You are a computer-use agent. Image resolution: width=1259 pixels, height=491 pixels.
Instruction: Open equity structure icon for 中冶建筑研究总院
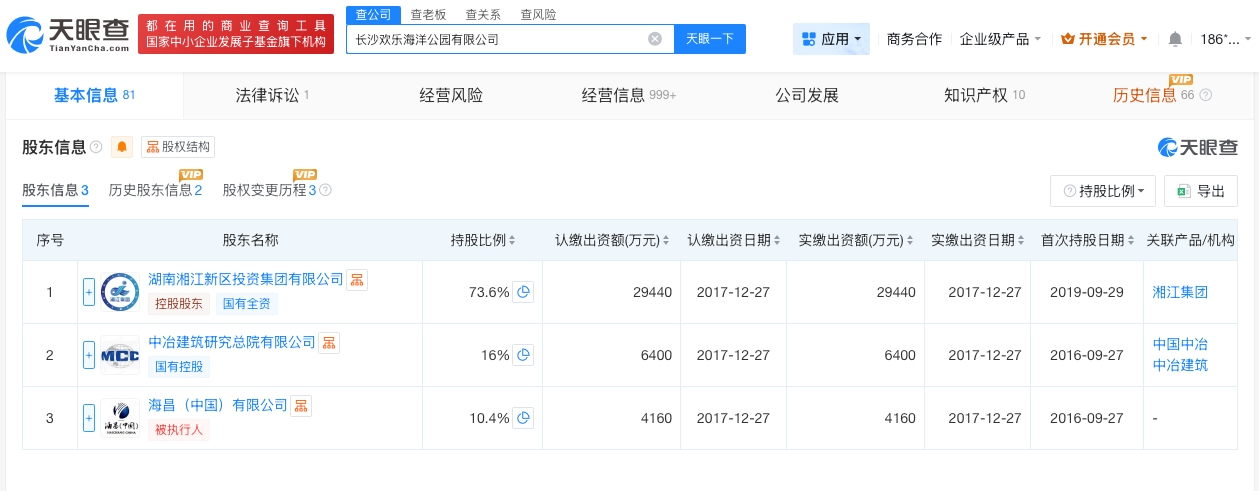329,342
